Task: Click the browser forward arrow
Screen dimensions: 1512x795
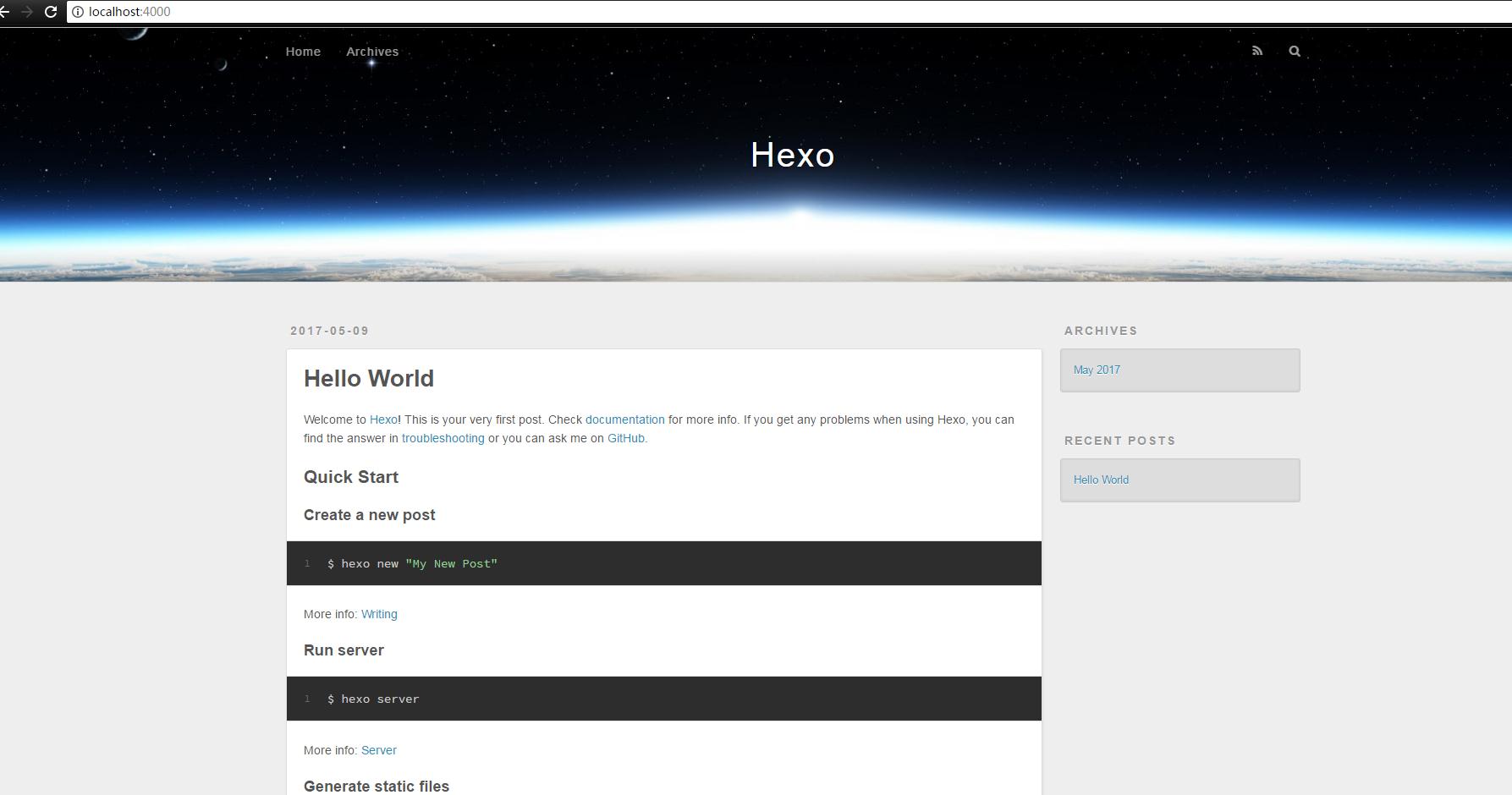Action: click(27, 12)
